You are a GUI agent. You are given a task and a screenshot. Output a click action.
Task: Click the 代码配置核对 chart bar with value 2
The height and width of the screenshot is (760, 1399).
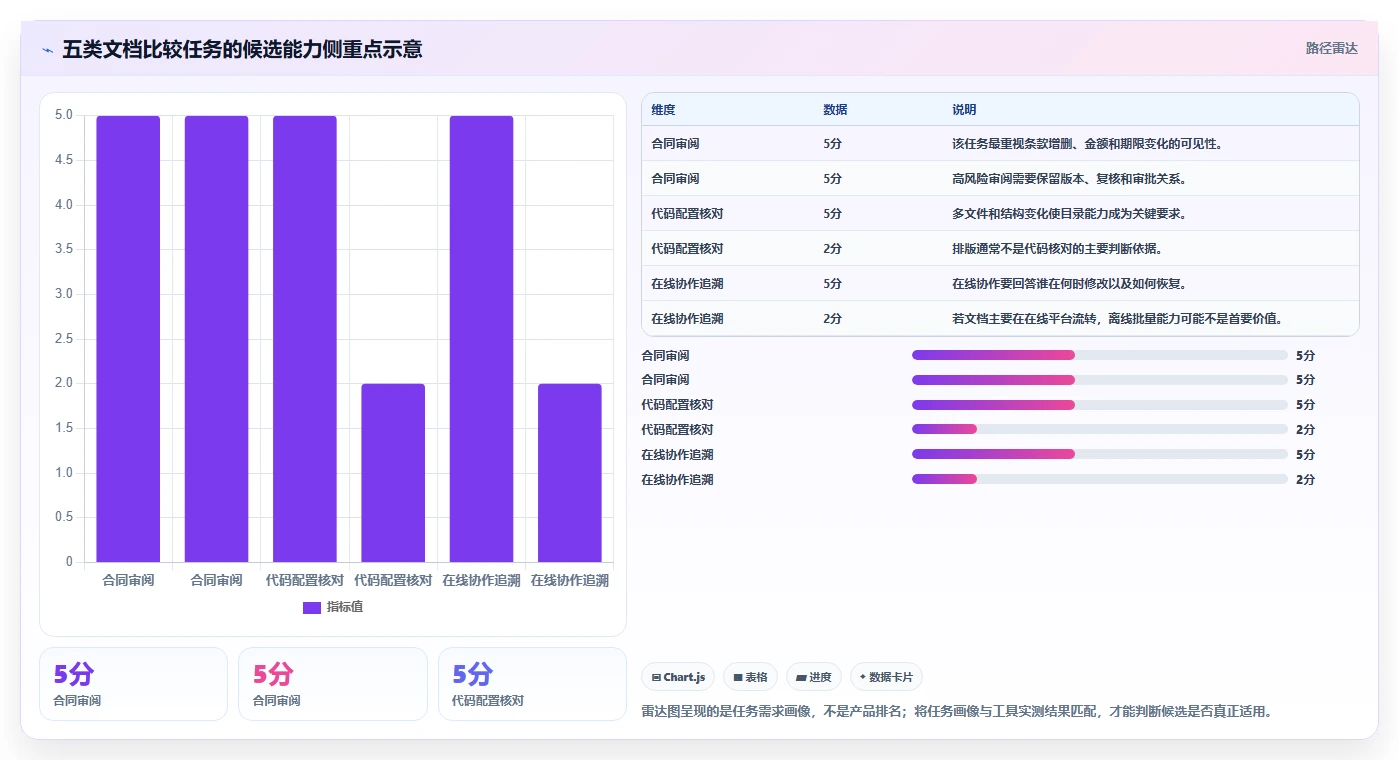(393, 473)
